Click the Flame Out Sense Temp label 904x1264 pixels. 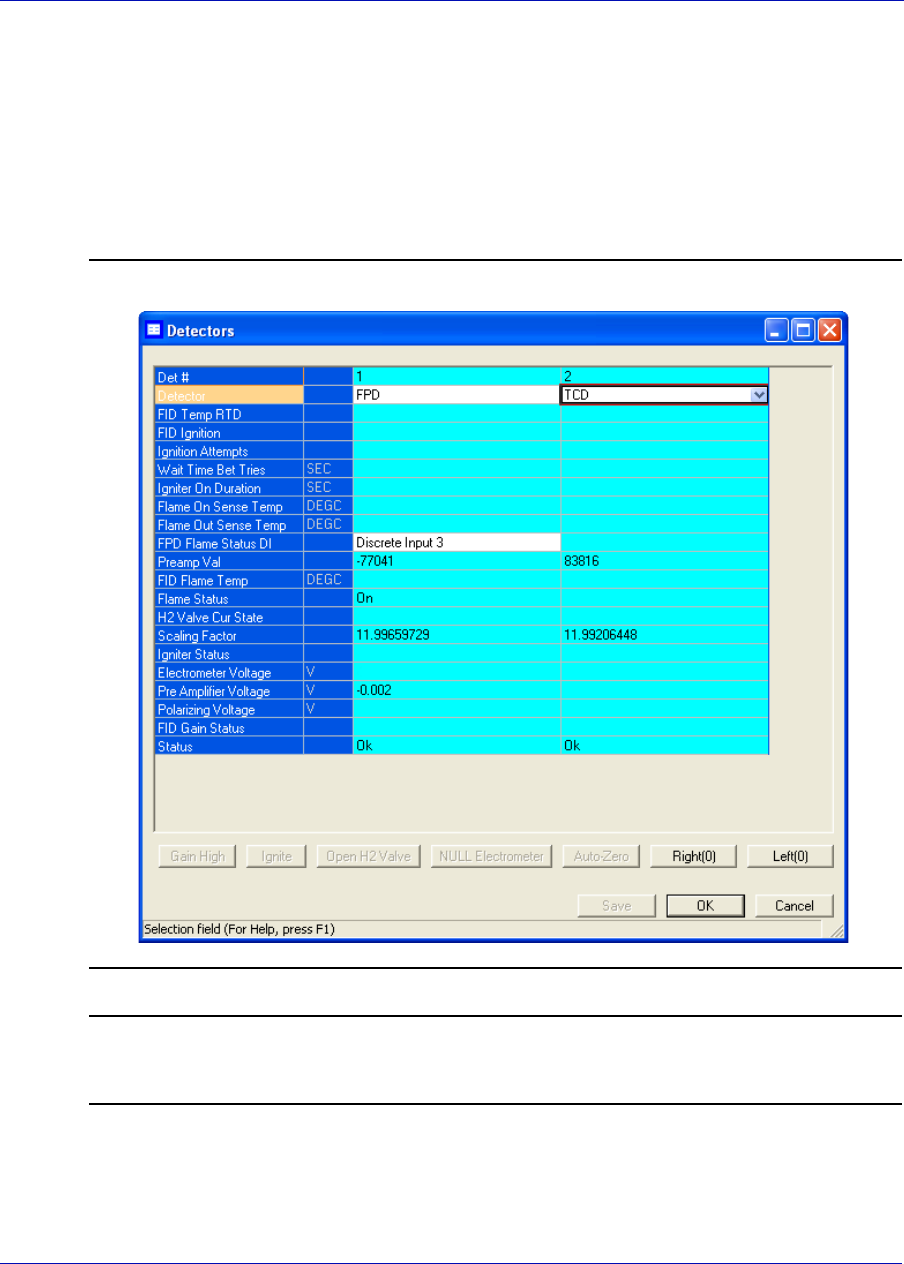[x=228, y=525]
